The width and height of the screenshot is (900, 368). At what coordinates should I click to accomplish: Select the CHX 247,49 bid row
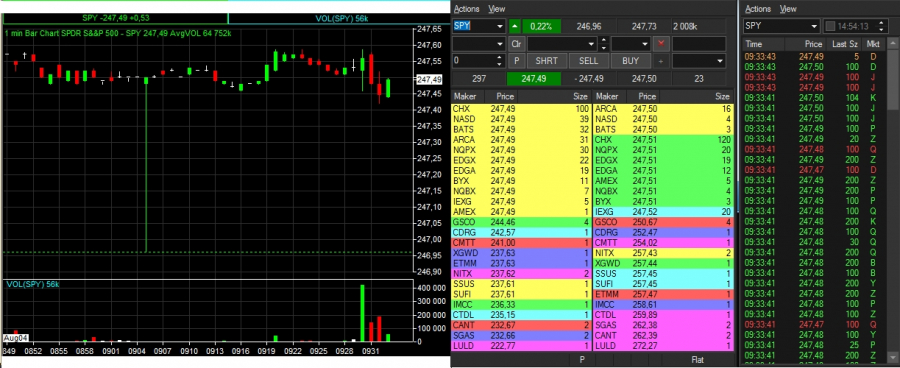(x=523, y=109)
